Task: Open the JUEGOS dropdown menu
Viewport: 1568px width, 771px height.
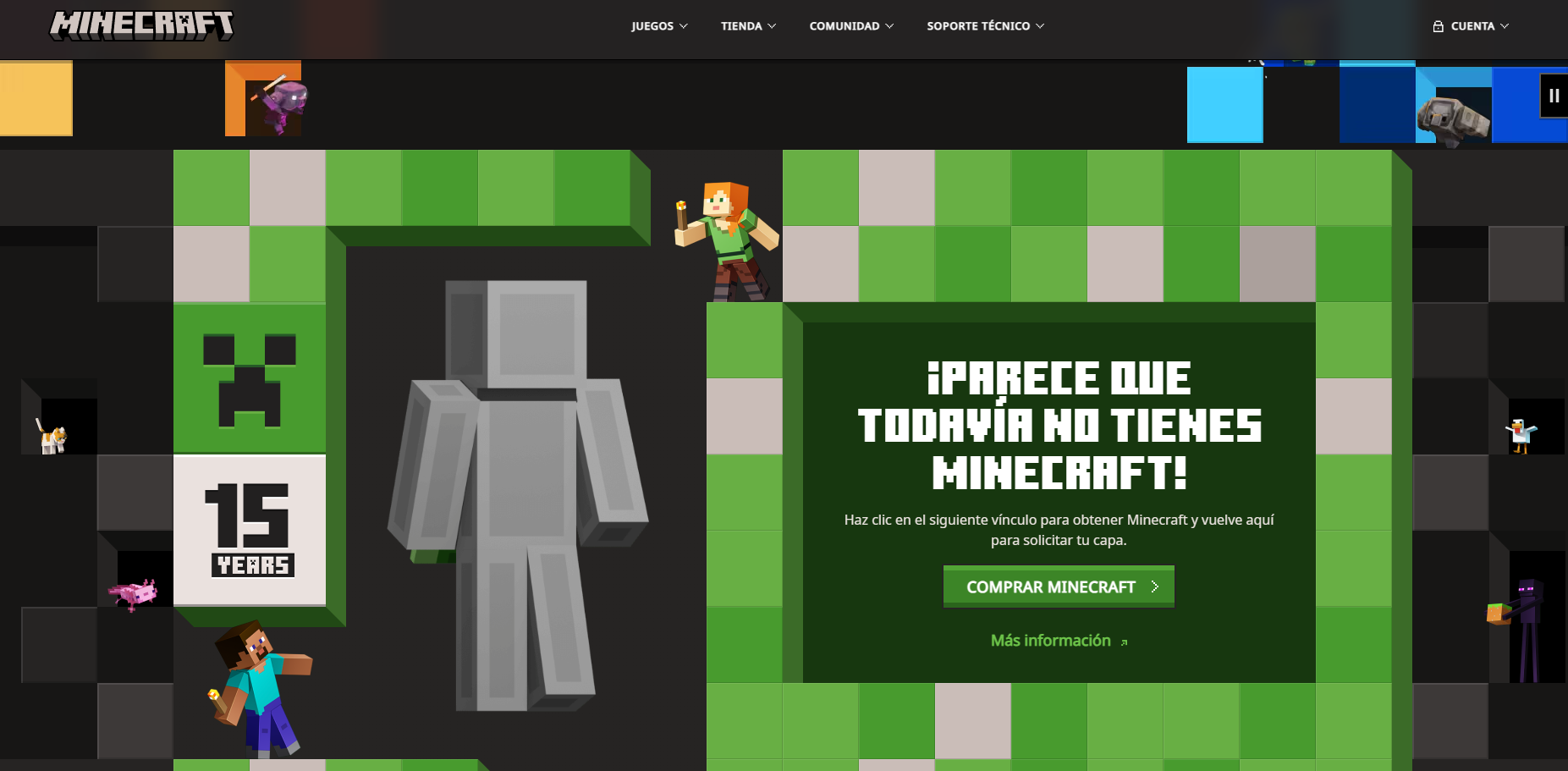Action: [x=659, y=26]
